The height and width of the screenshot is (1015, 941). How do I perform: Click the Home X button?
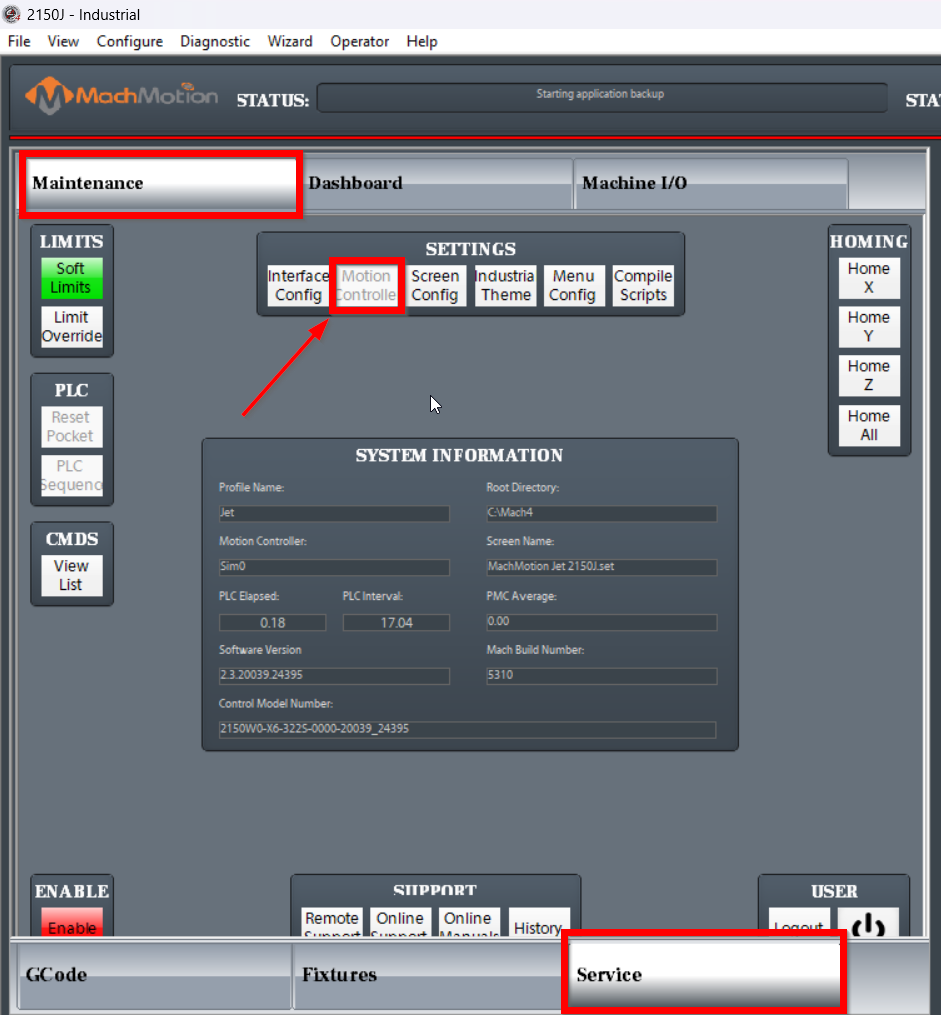point(868,278)
